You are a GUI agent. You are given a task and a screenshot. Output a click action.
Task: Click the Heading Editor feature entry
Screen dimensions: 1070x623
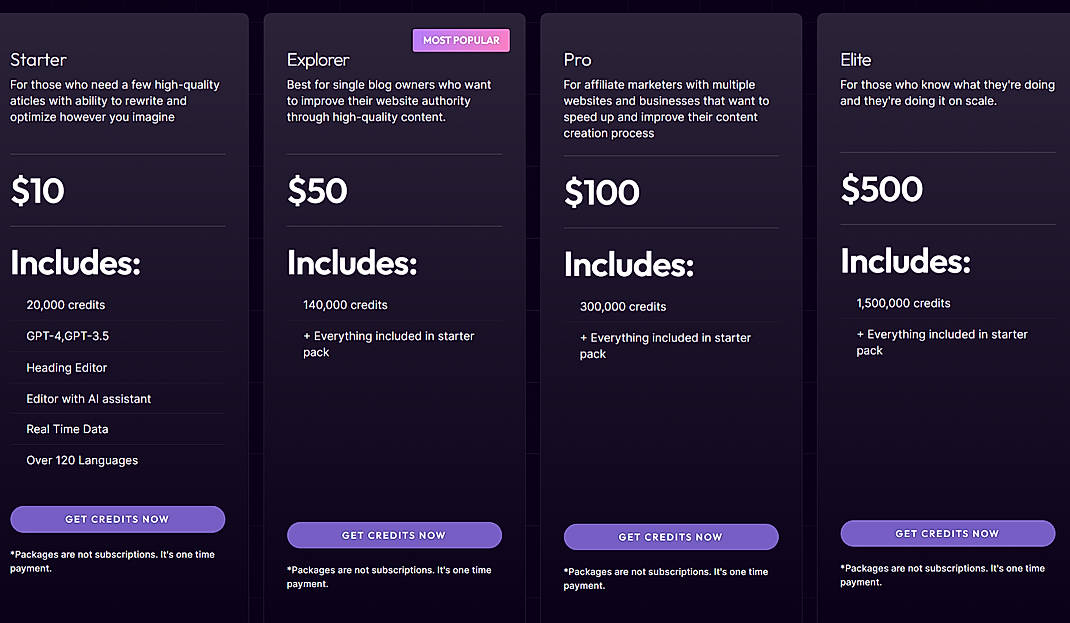click(66, 367)
